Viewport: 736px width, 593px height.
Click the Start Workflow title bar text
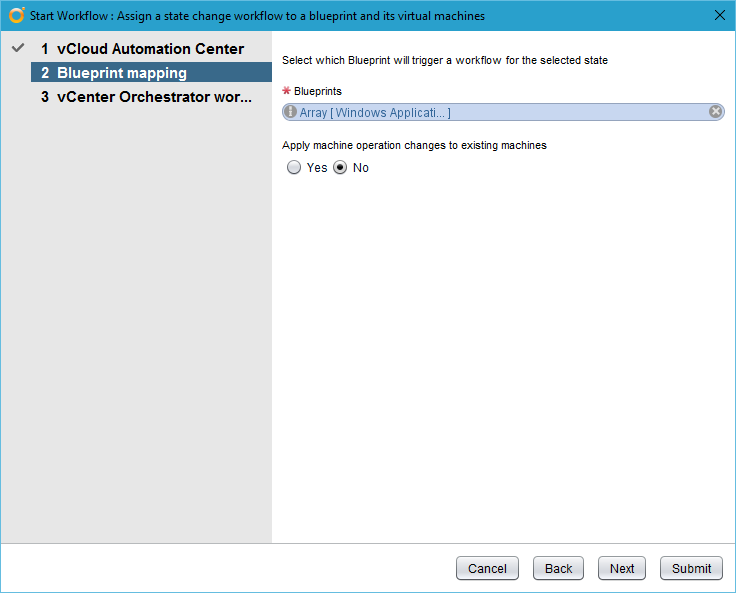257,15
